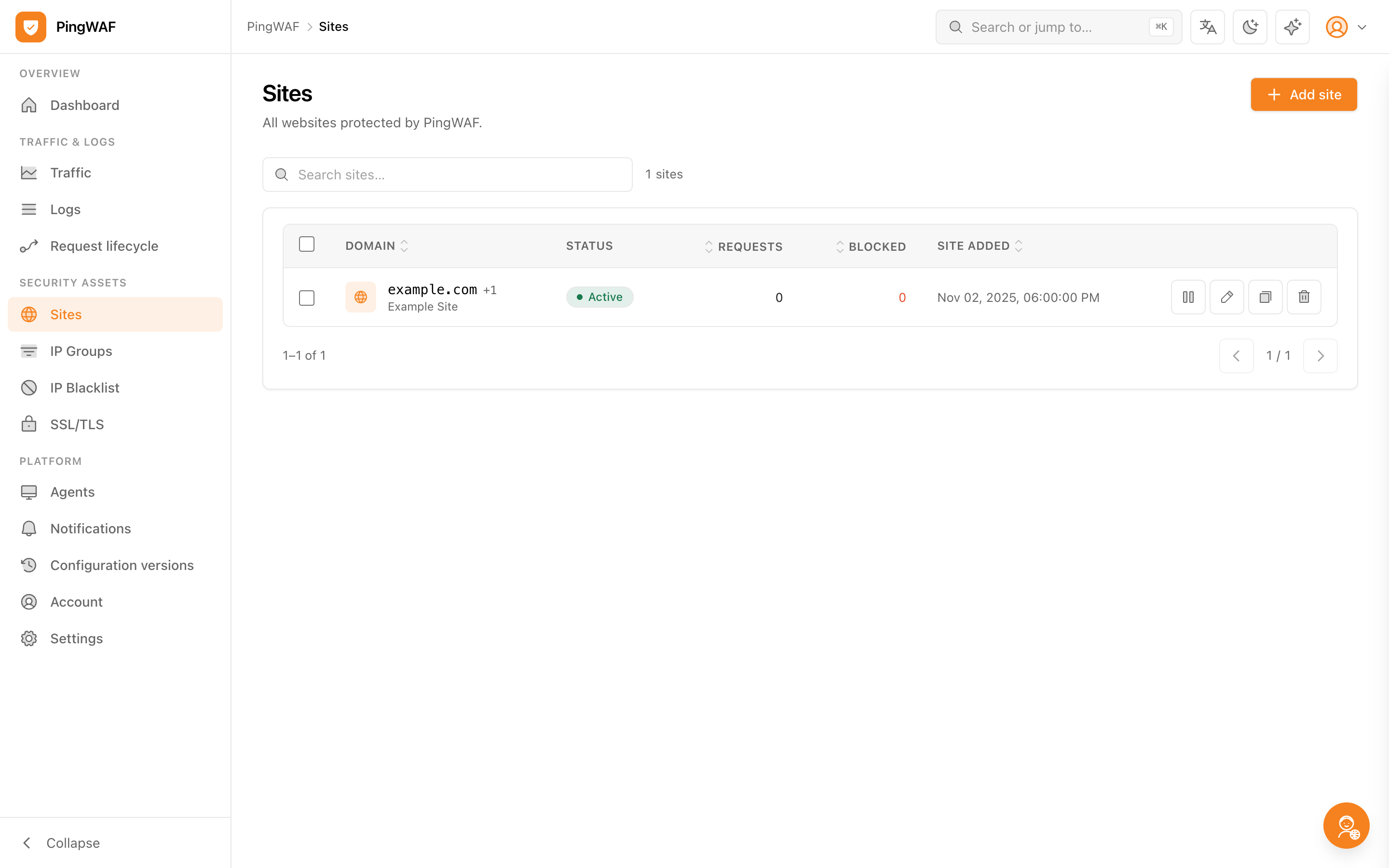Duplicate the example.com site
1389x868 pixels.
coord(1266,297)
